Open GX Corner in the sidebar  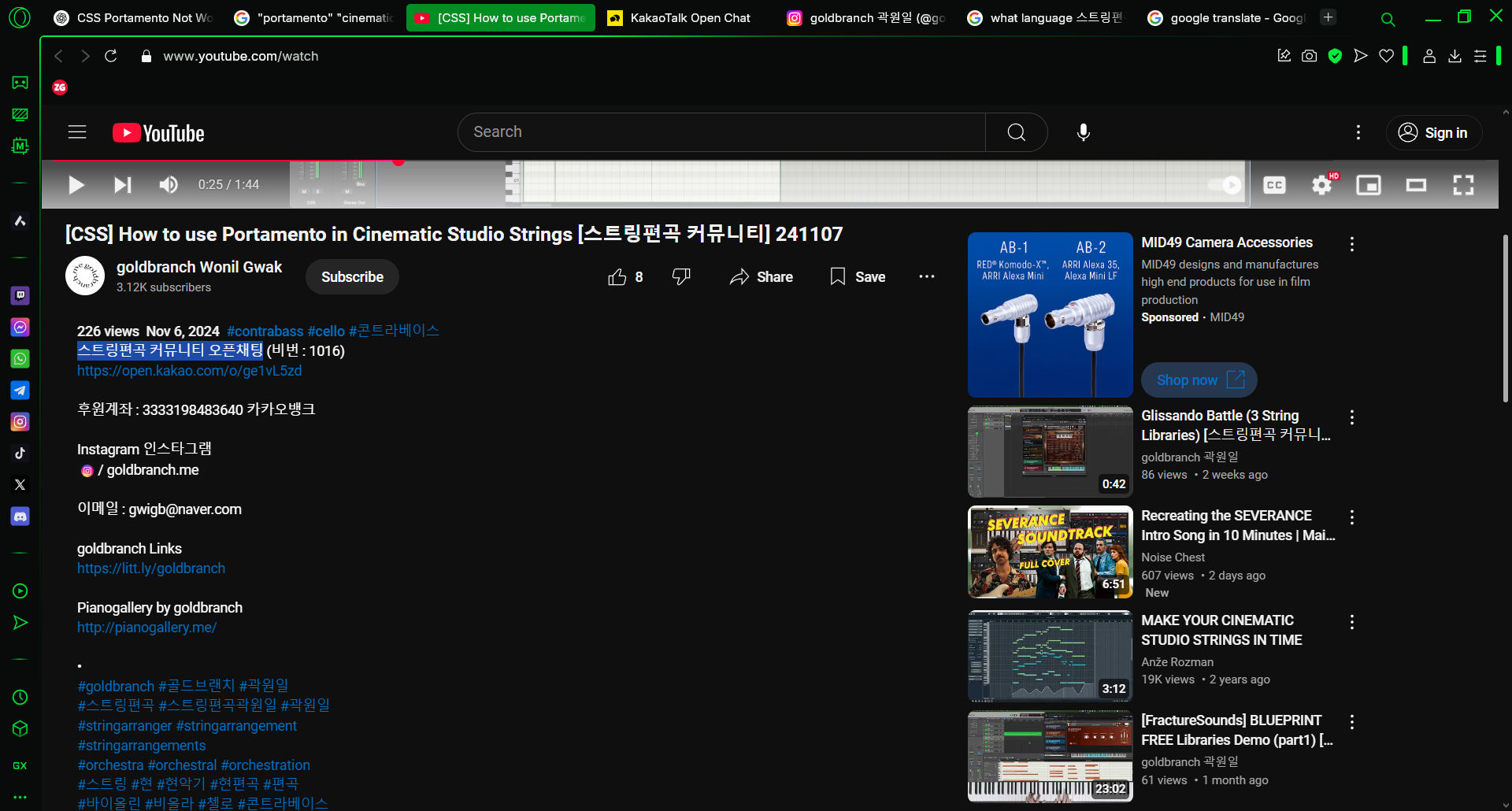point(20,765)
